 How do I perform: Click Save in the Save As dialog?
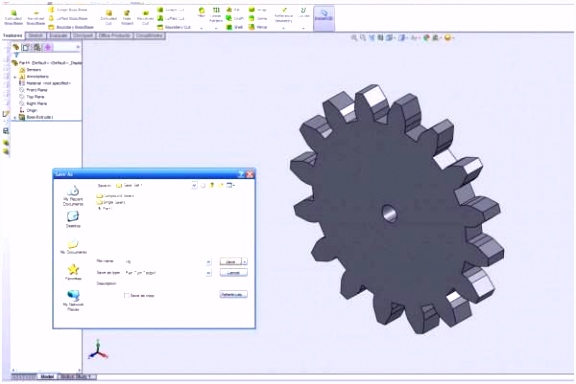(231, 262)
